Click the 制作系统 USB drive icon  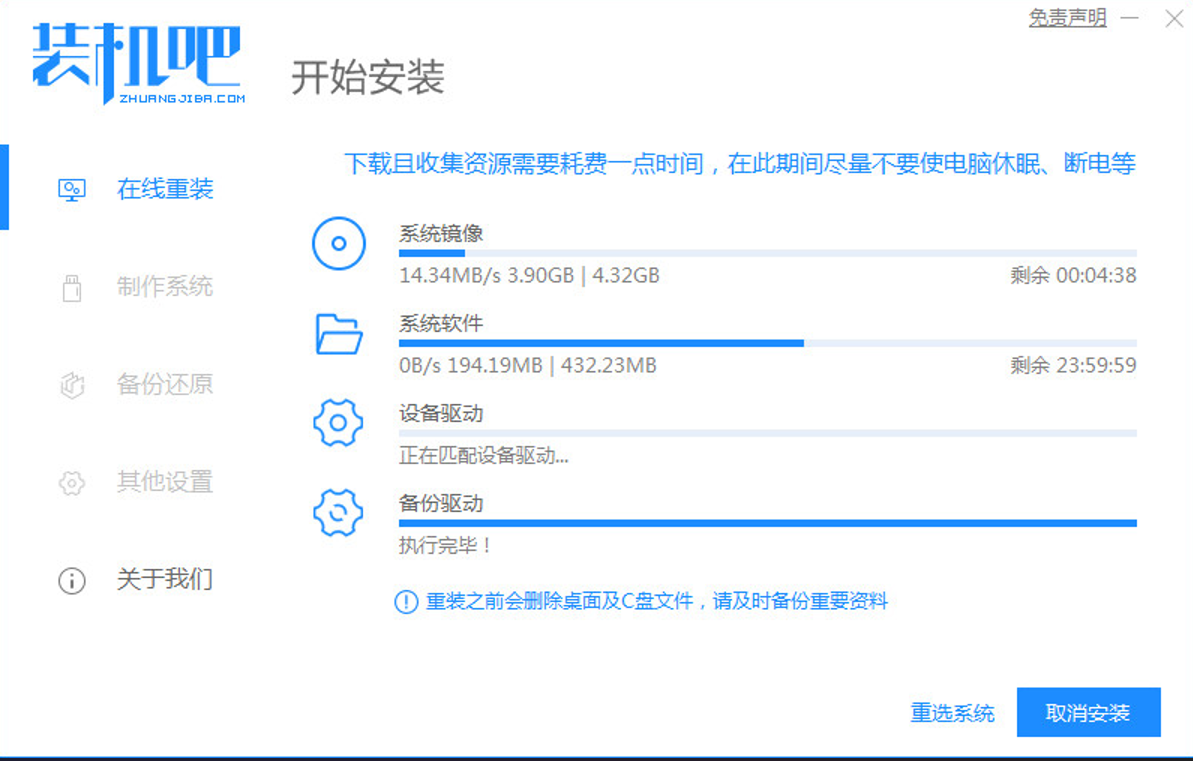pos(72,288)
